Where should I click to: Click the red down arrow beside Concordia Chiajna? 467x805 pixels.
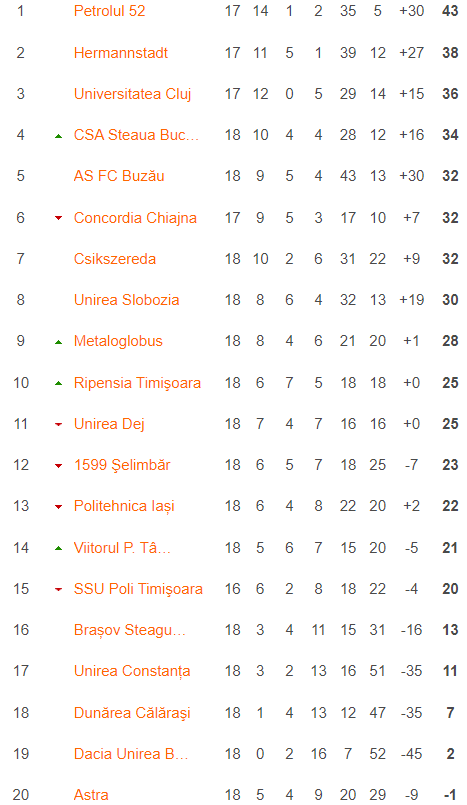pyautogui.click(x=59, y=218)
